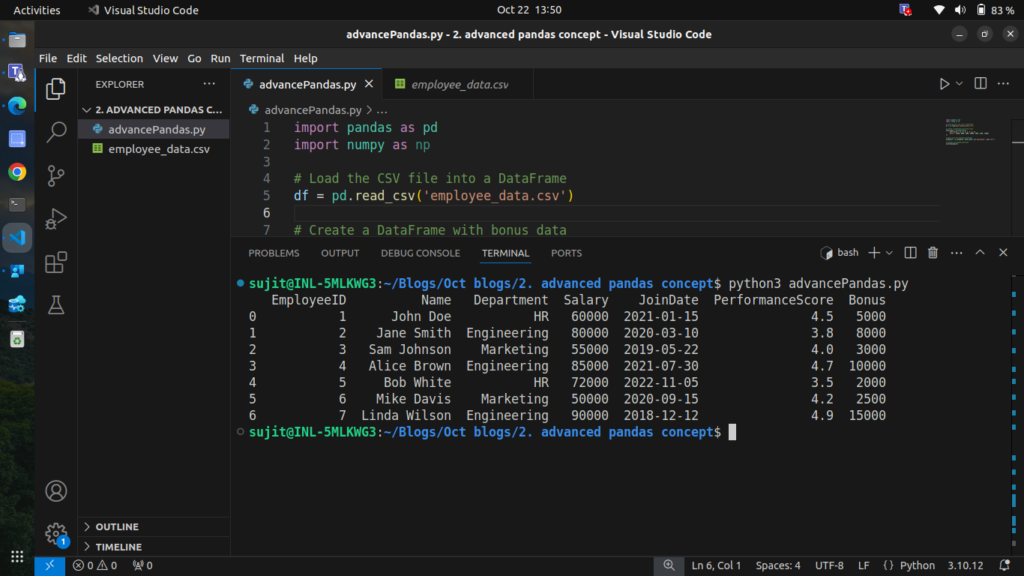Open the Extensions view

57,262
